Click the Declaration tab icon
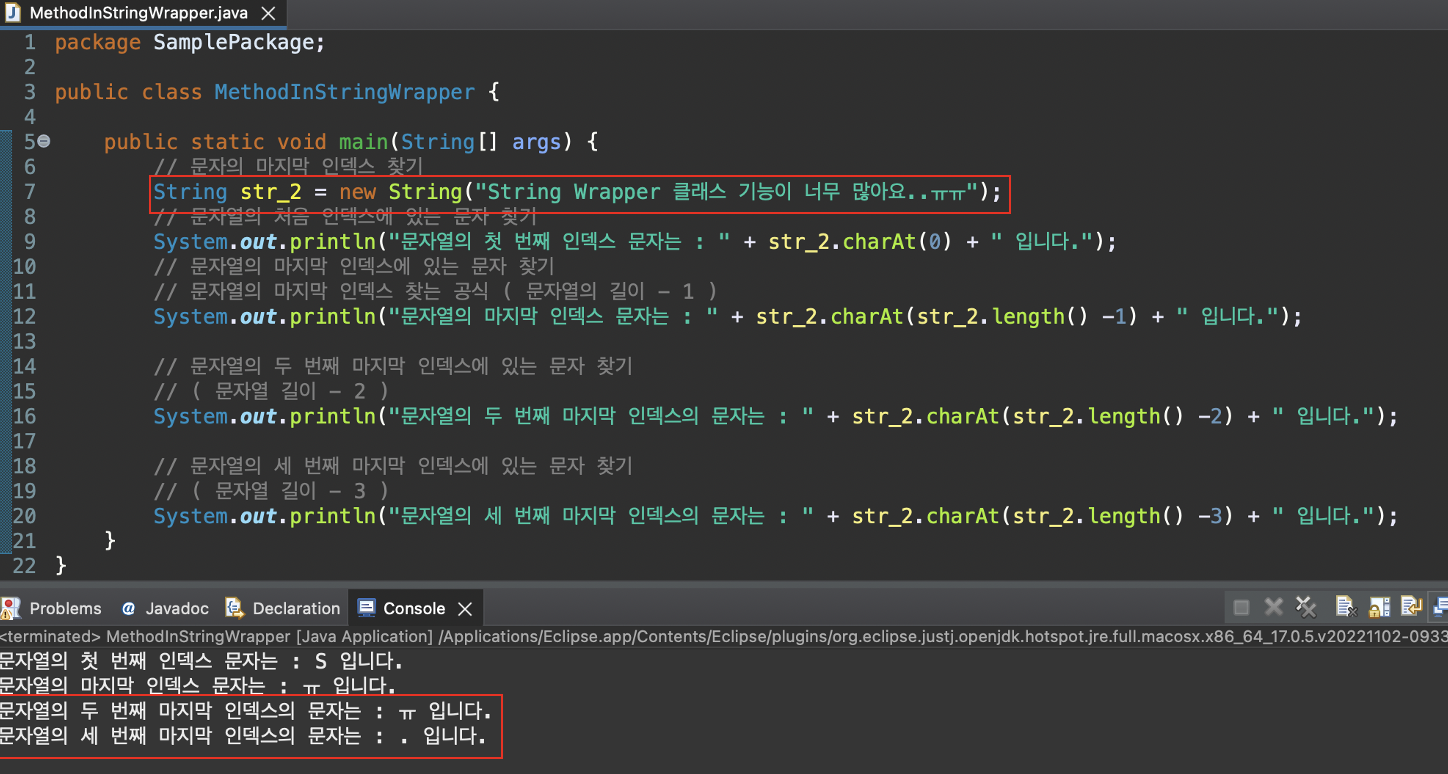 click(x=234, y=608)
